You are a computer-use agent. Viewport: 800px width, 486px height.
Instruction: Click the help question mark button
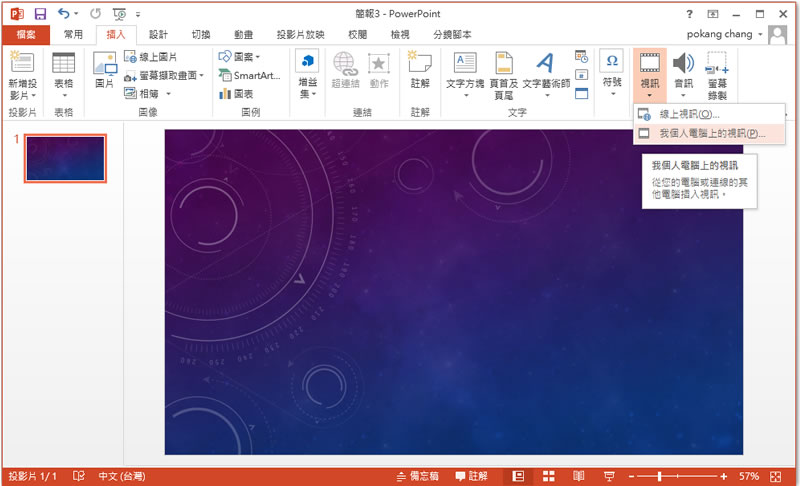point(689,14)
